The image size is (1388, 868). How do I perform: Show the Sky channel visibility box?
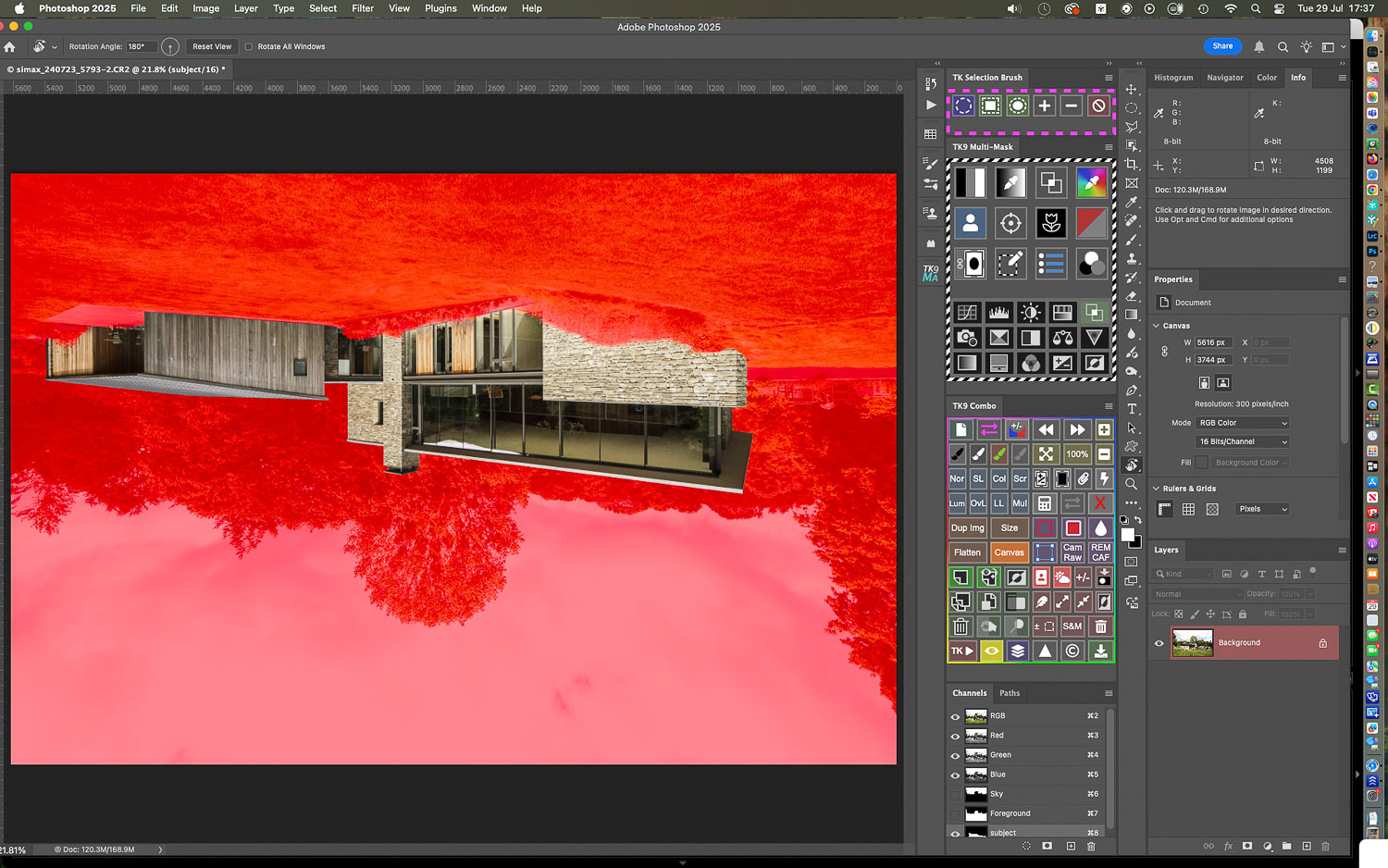pyautogui.click(x=956, y=794)
